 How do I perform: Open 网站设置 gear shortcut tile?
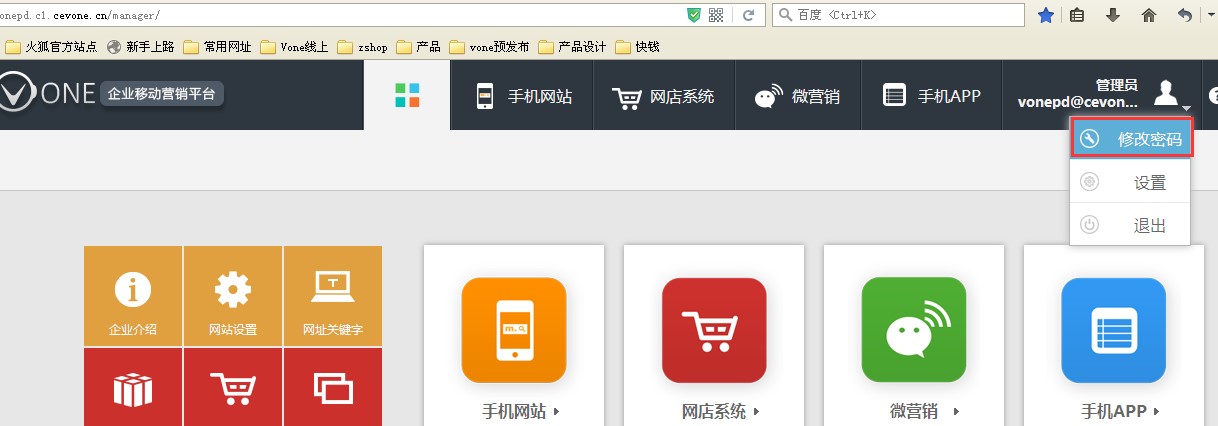[x=233, y=296]
